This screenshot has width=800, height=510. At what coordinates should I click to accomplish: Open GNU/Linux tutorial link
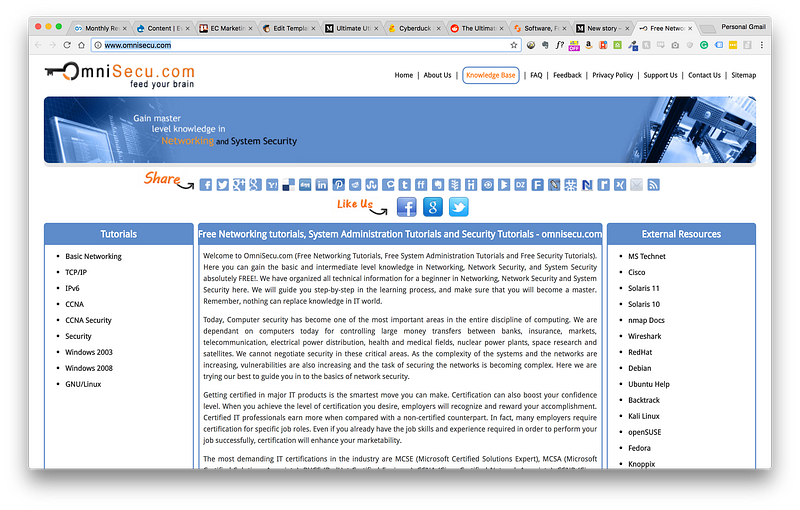[83, 384]
